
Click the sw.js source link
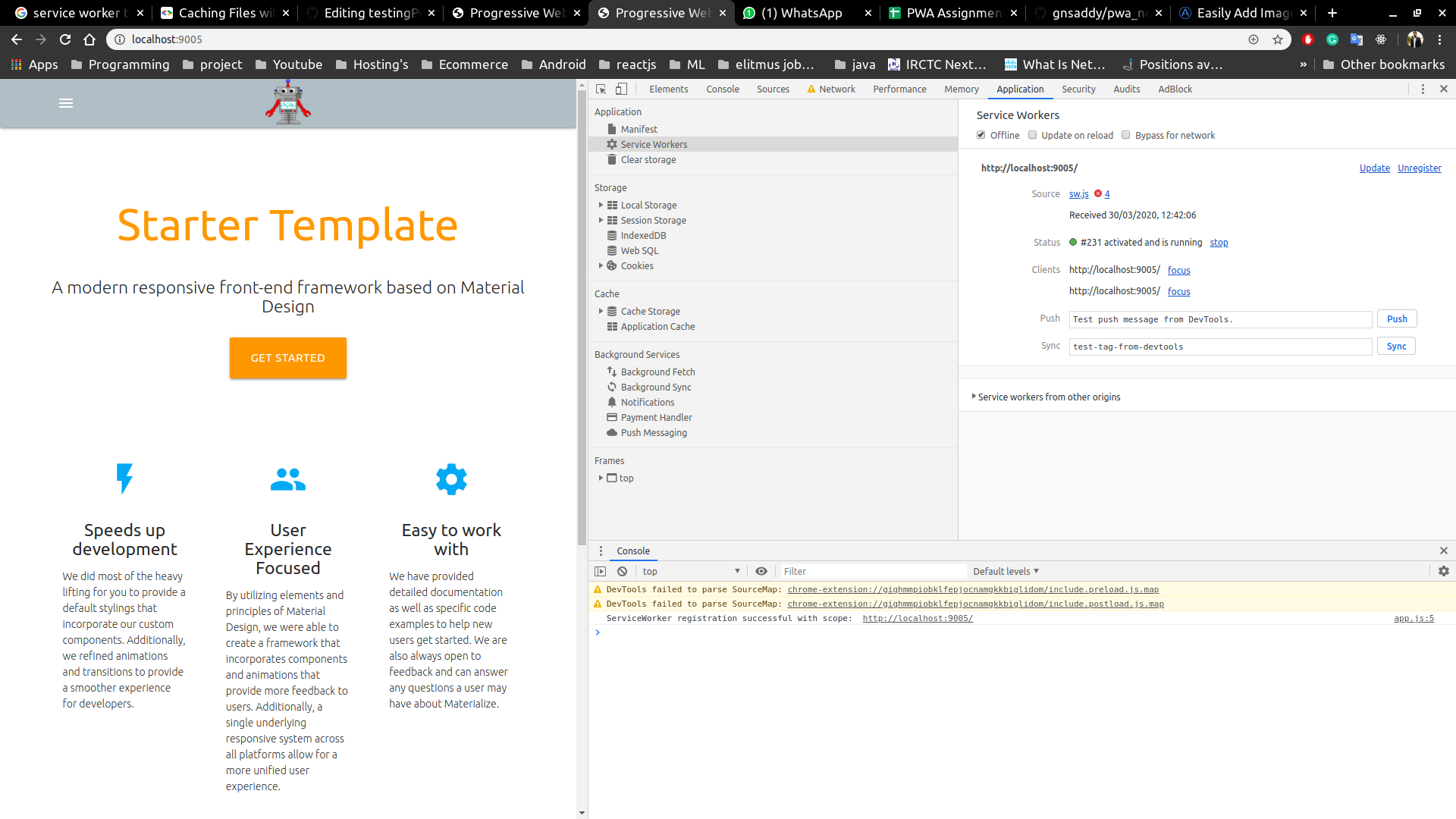1078,194
